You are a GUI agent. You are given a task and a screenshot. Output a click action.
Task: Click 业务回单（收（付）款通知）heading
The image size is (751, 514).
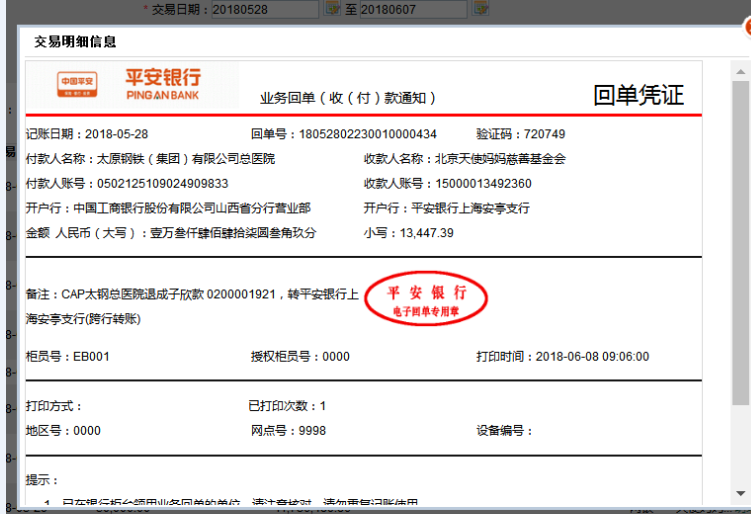[x=348, y=98]
